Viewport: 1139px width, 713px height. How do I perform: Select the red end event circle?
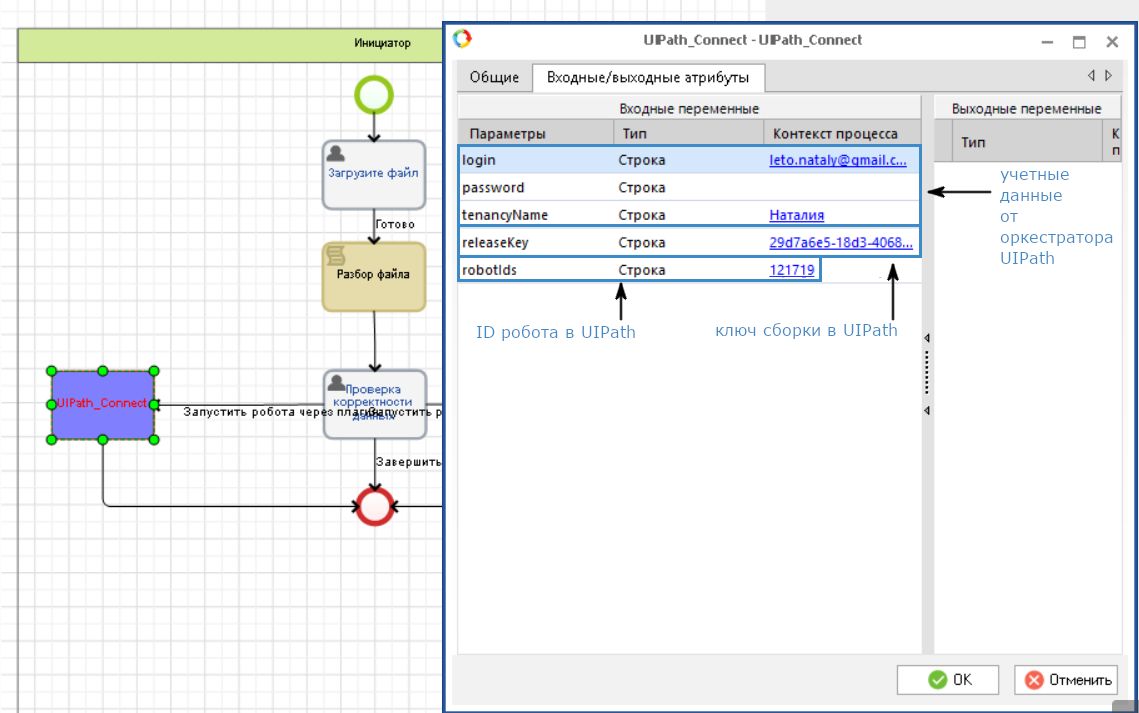pyautogui.click(x=374, y=506)
